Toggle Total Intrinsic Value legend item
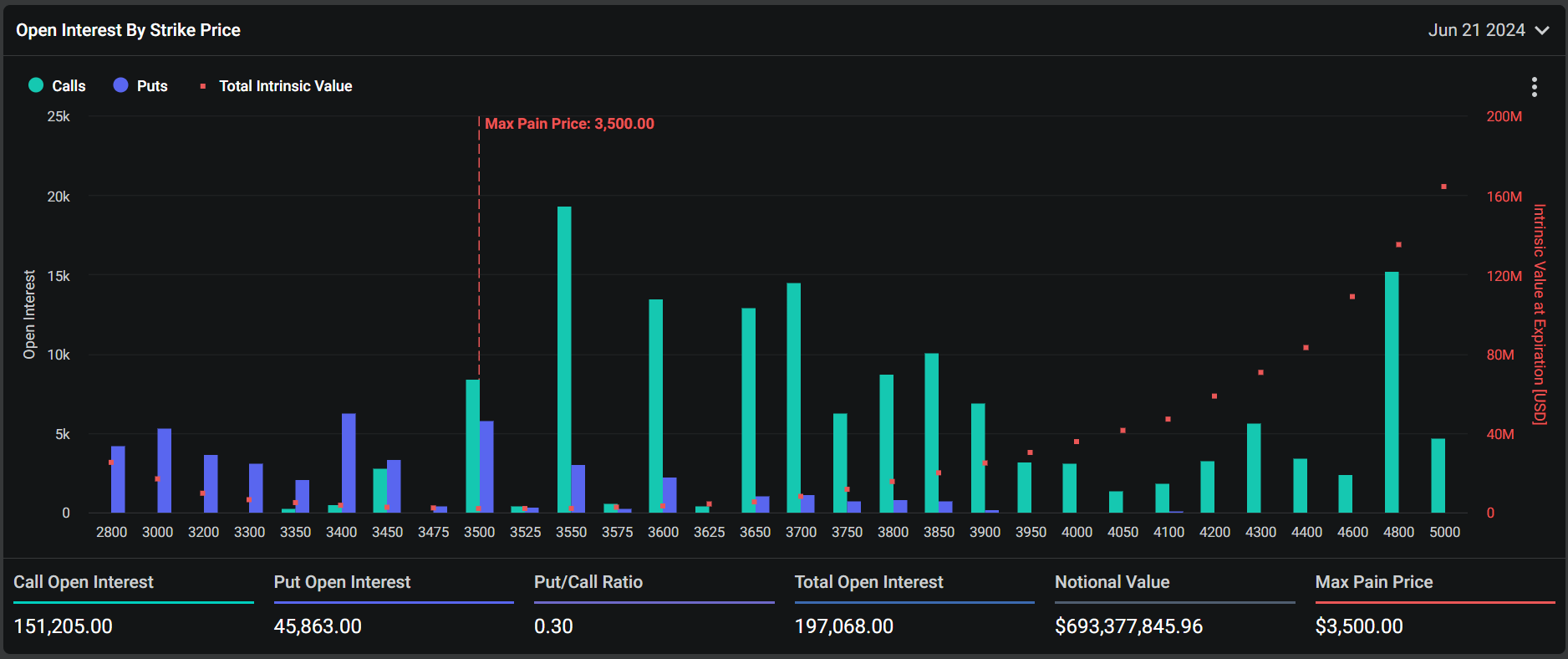Screen dimensions: 1568x659 pos(285,86)
